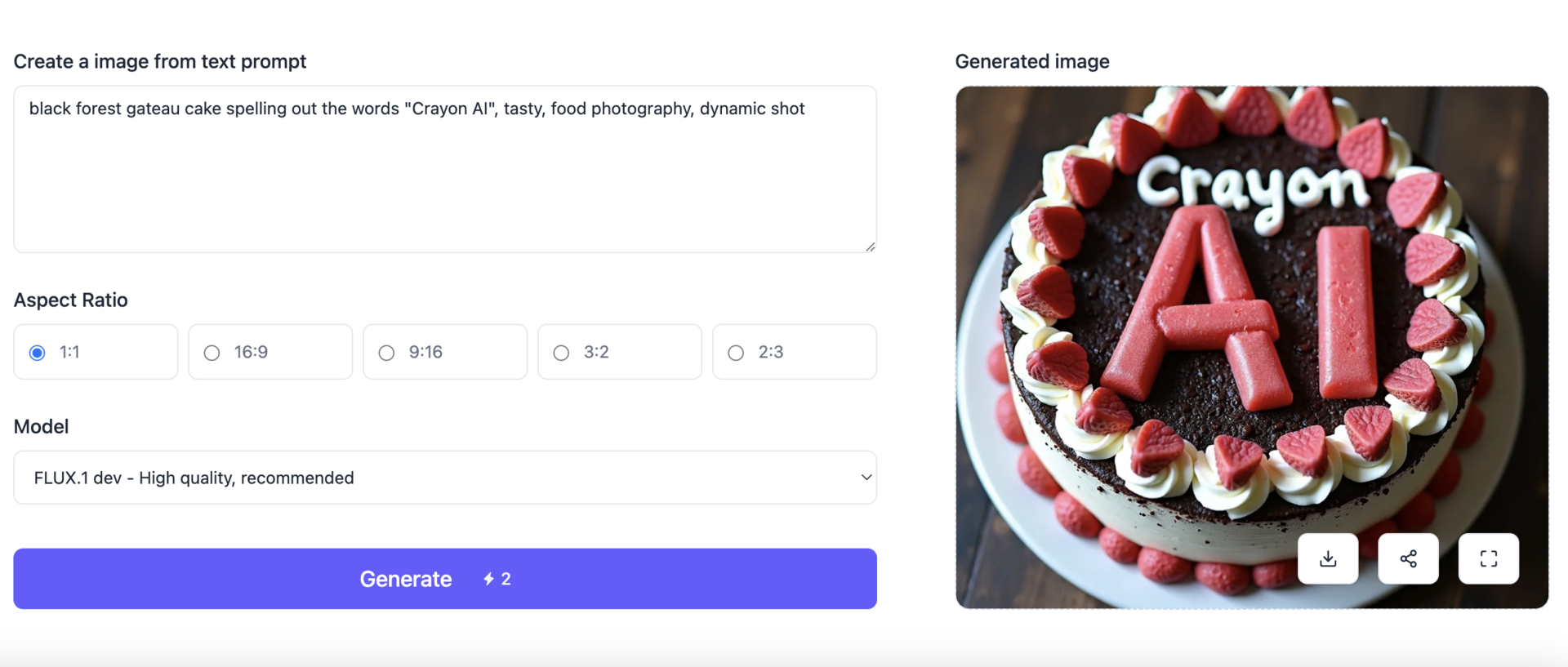The width and height of the screenshot is (1568, 667).
Task: Switch aspect ratio to 3:2
Action: 562,353
